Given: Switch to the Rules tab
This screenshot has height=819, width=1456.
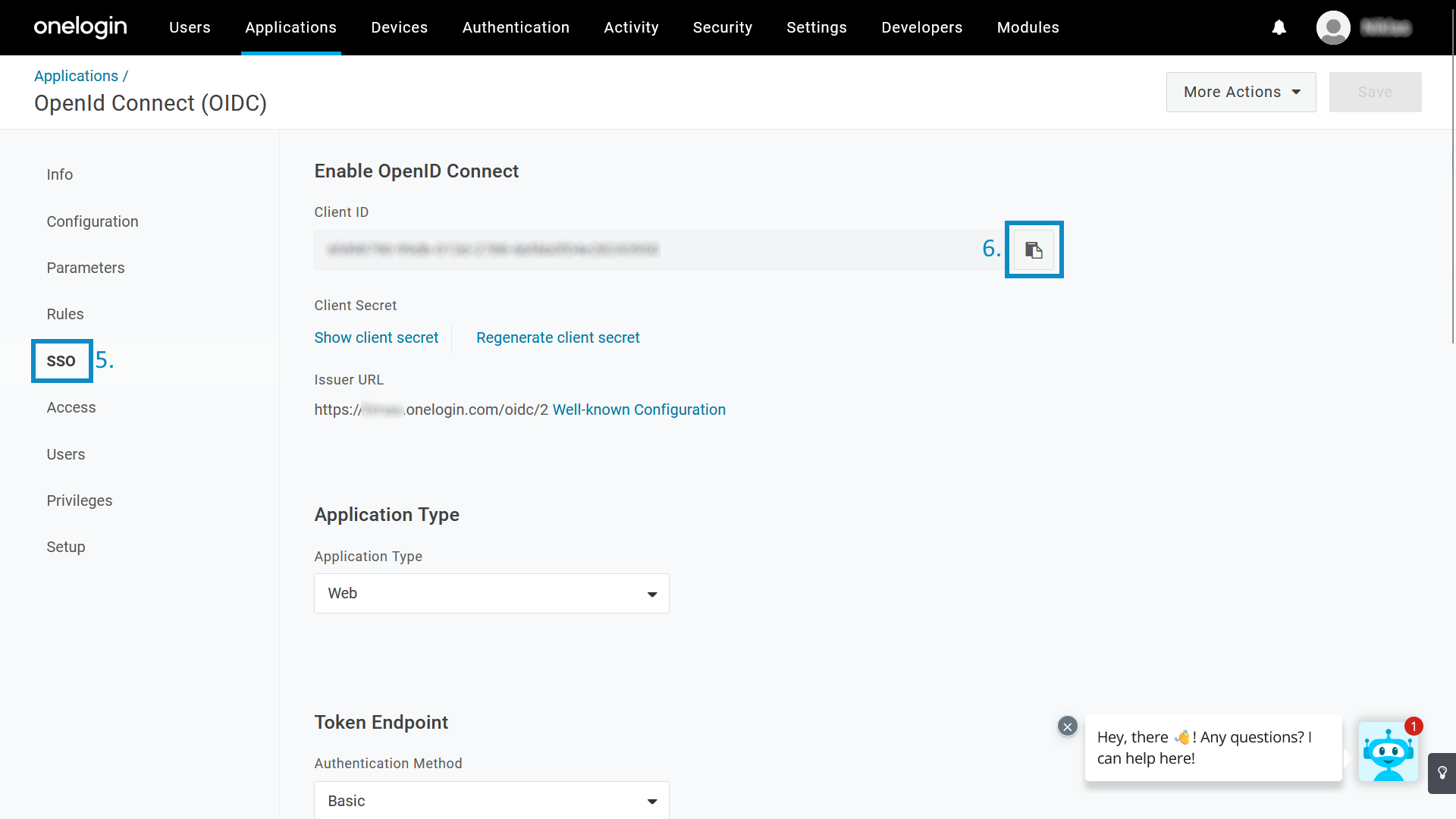Looking at the screenshot, I should [65, 314].
